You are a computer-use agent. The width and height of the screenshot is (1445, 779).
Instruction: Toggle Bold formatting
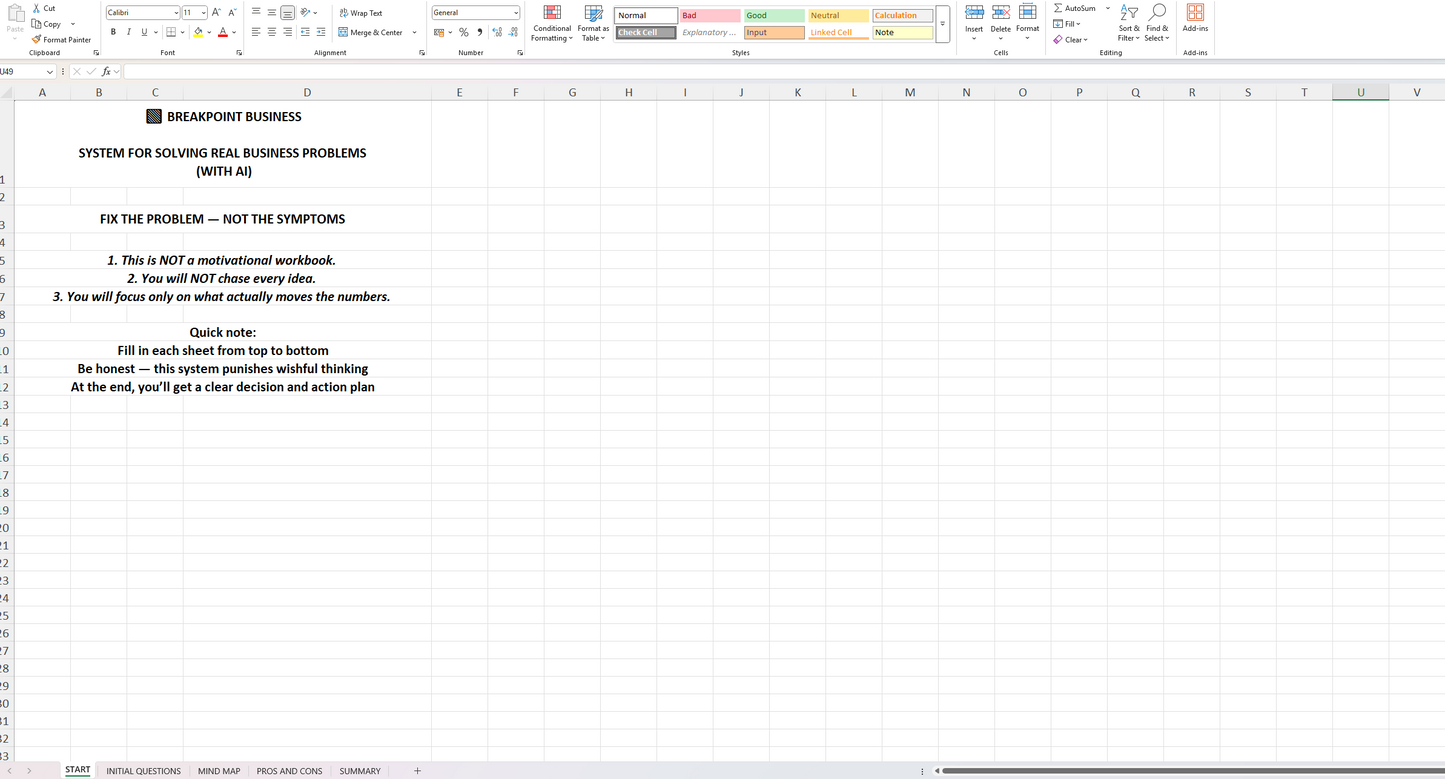tap(113, 32)
